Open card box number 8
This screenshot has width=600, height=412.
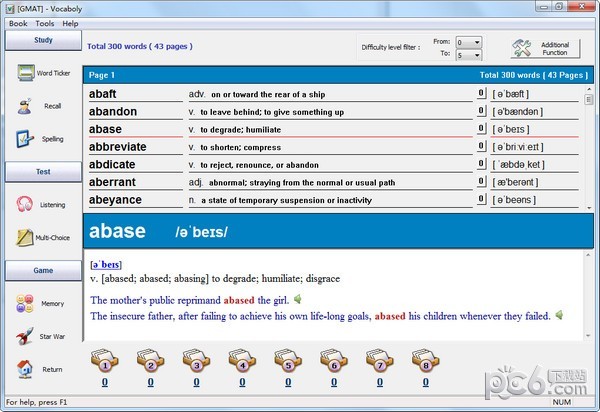point(426,361)
